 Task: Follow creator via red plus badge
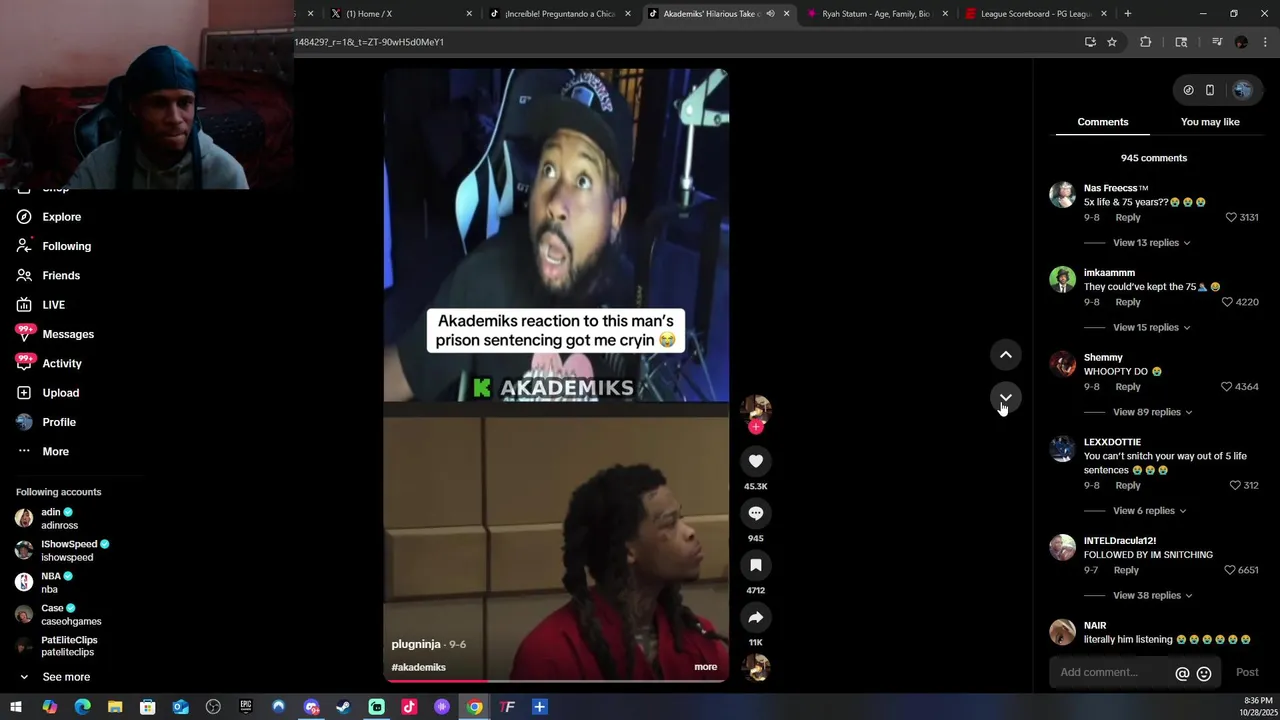coord(756,427)
